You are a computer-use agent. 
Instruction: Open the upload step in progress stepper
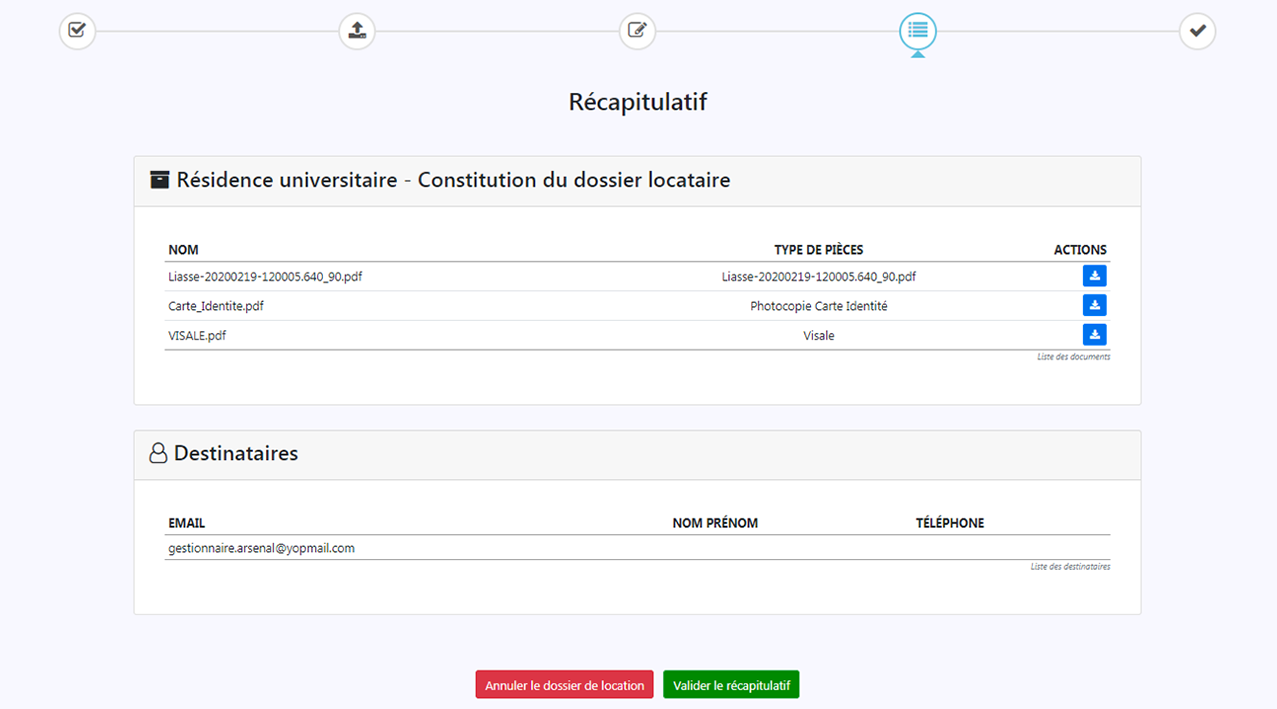[357, 31]
